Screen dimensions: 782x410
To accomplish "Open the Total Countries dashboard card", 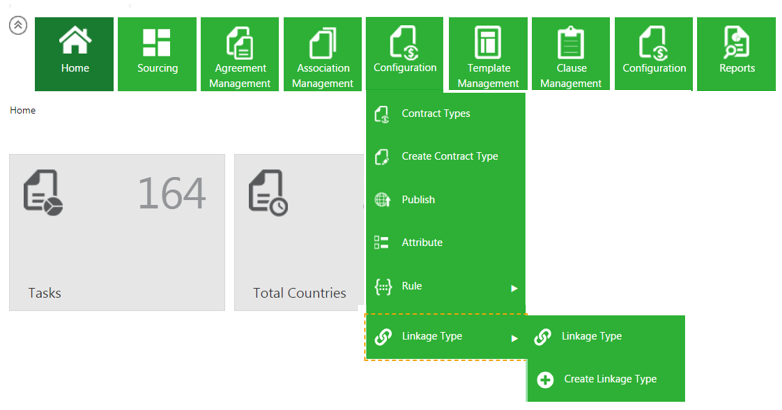I will (x=298, y=232).
